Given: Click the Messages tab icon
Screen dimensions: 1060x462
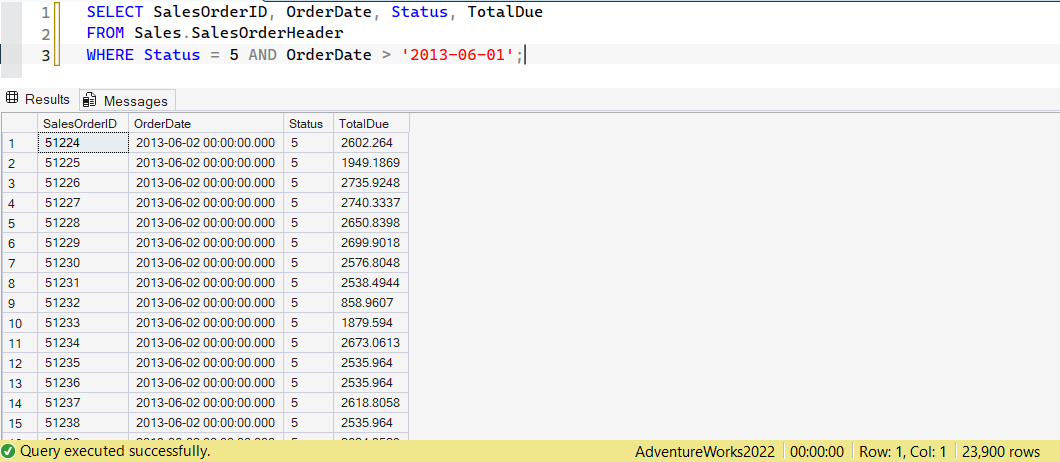Looking at the screenshot, I should (x=90, y=101).
